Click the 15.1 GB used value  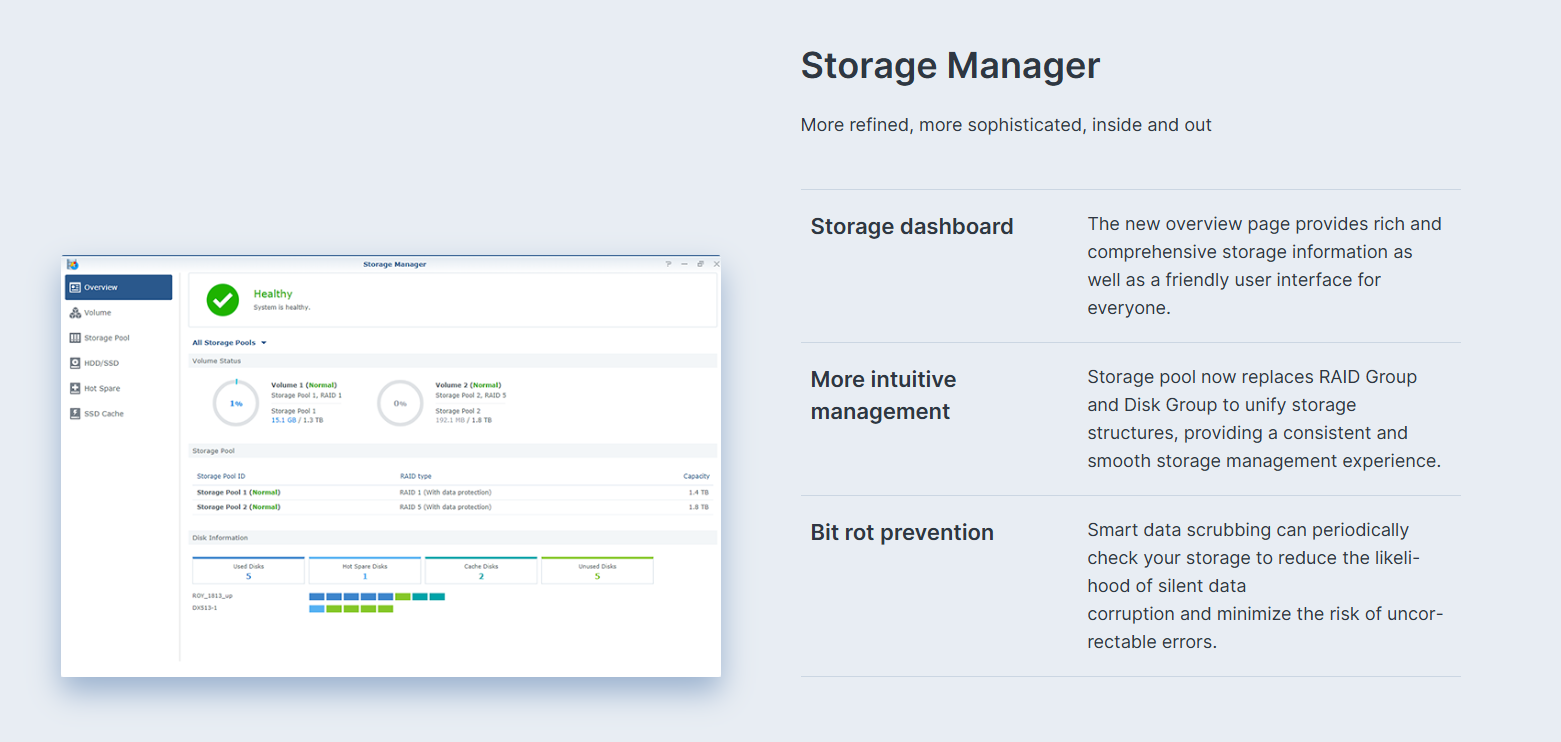click(x=282, y=420)
